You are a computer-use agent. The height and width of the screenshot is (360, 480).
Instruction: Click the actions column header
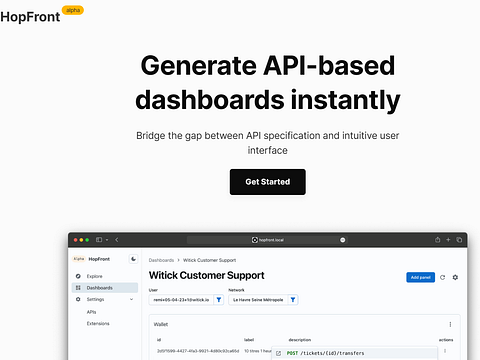446,340
